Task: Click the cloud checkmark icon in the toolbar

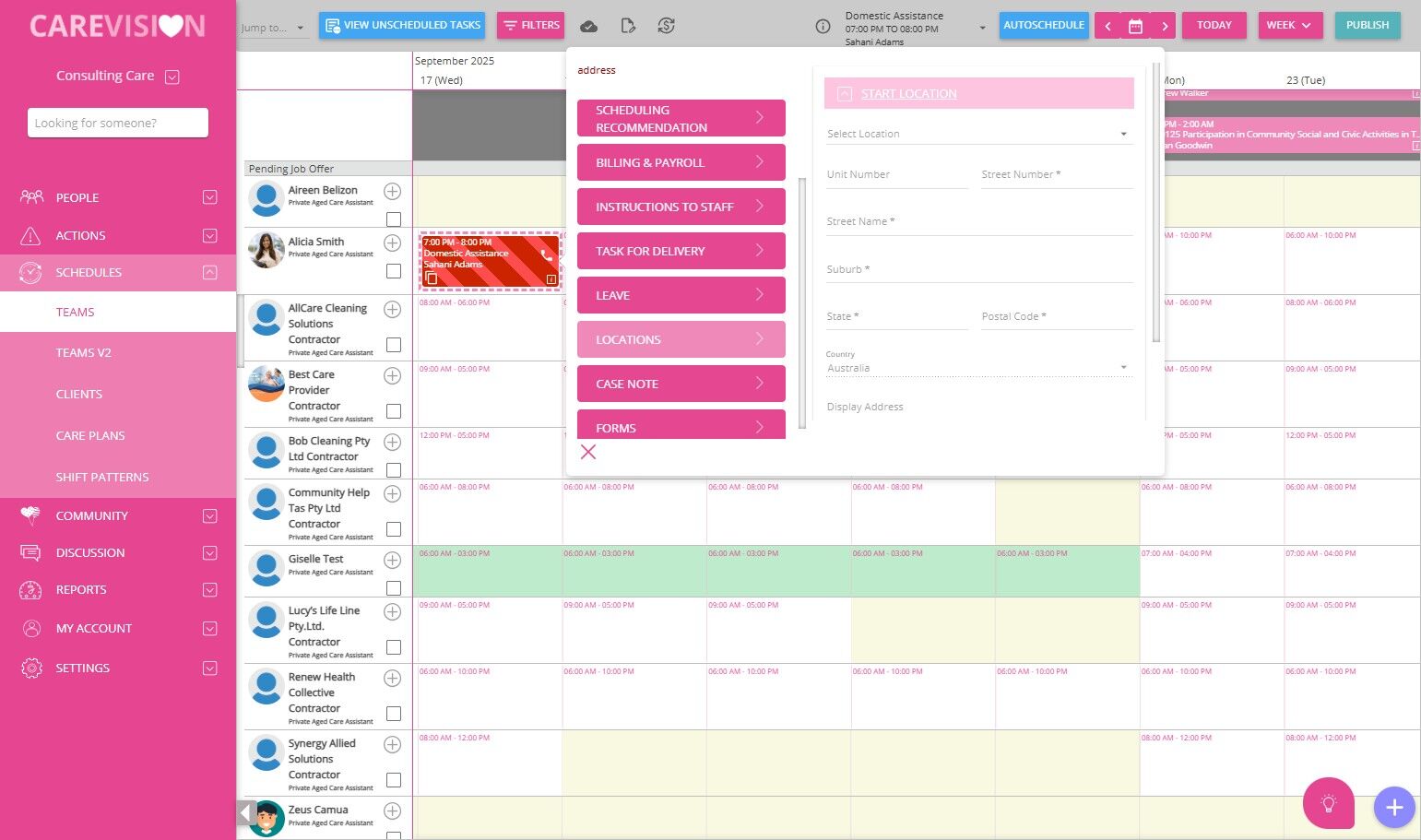Action: coord(589,26)
